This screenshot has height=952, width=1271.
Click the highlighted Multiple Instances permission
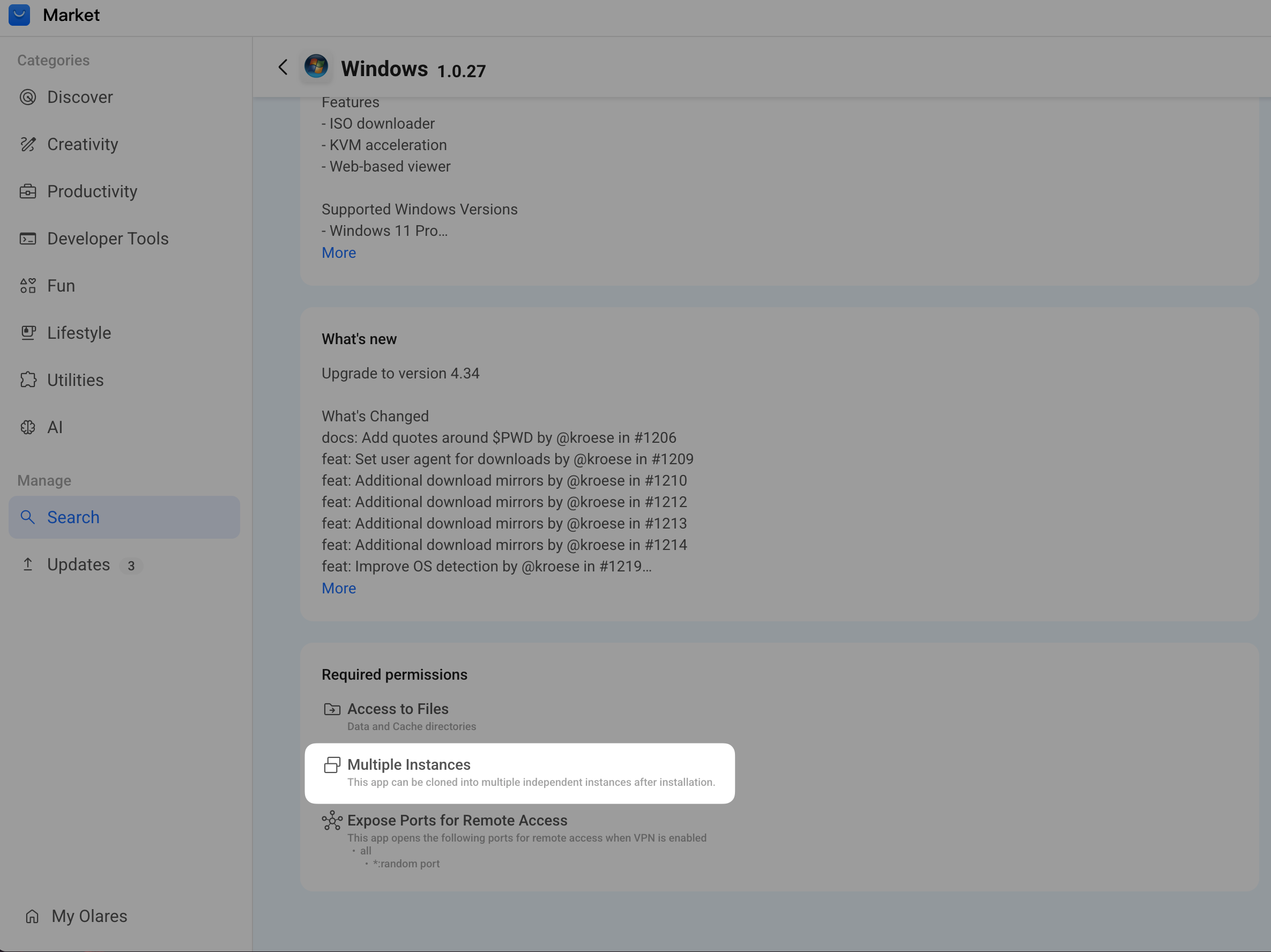(519, 773)
